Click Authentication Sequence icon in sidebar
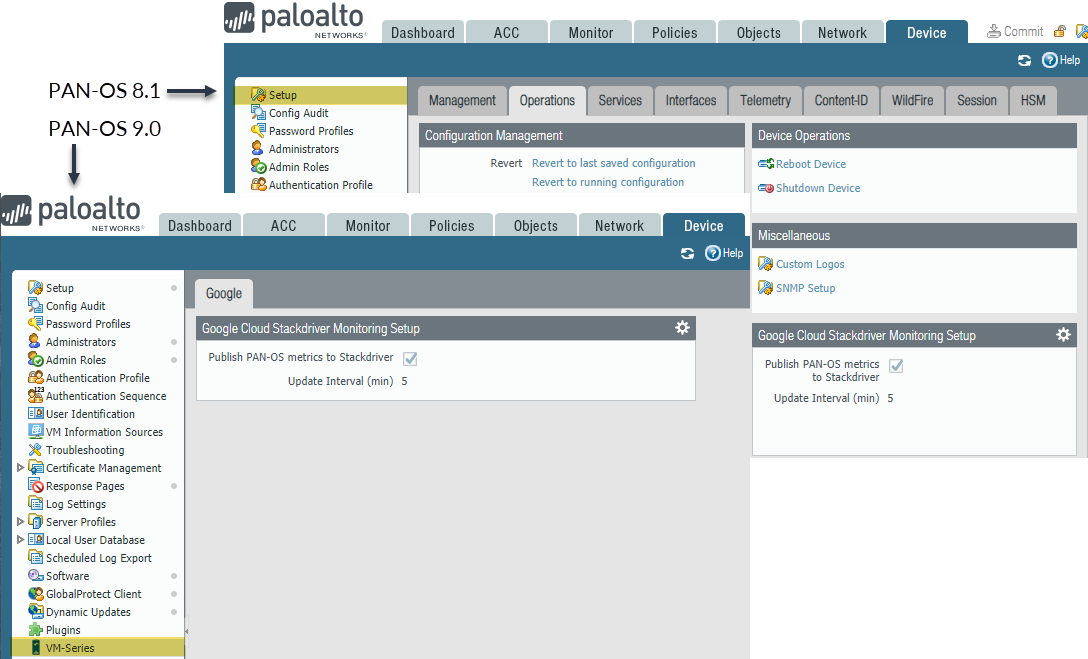Screen dimensions: 1088x659 [x=35, y=395]
